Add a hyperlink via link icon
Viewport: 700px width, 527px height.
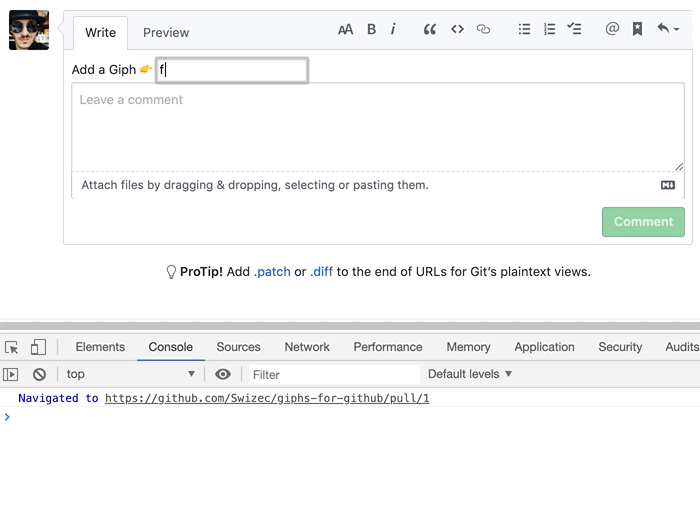coord(484,30)
